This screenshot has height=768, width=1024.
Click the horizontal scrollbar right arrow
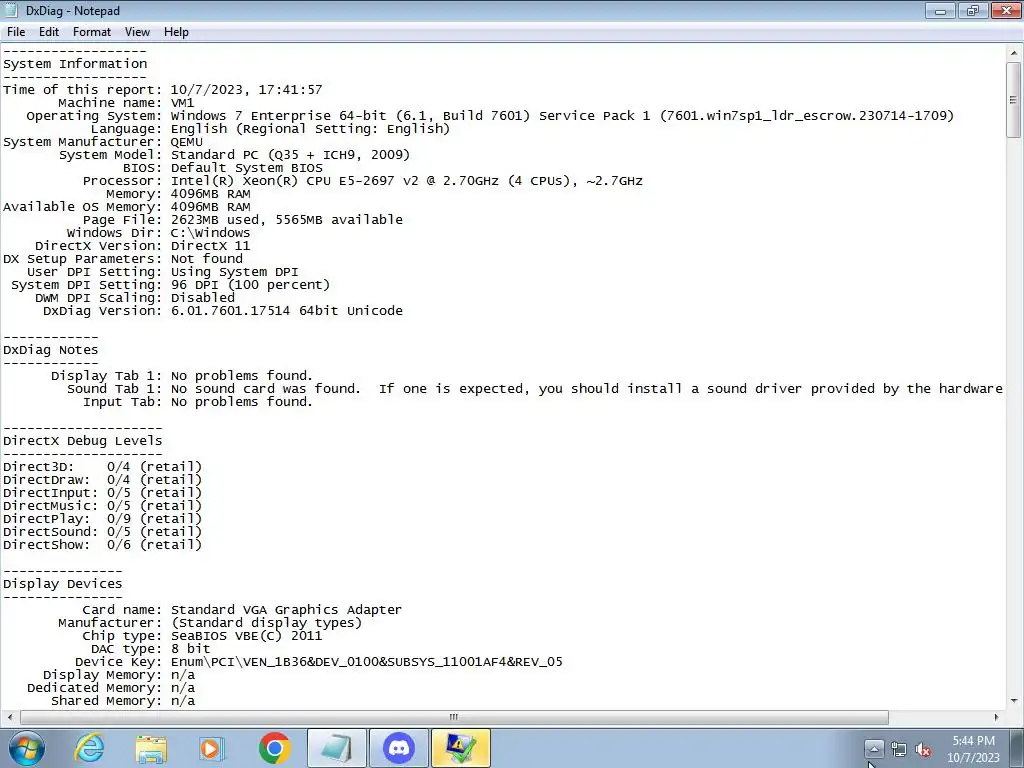[x=996, y=717]
